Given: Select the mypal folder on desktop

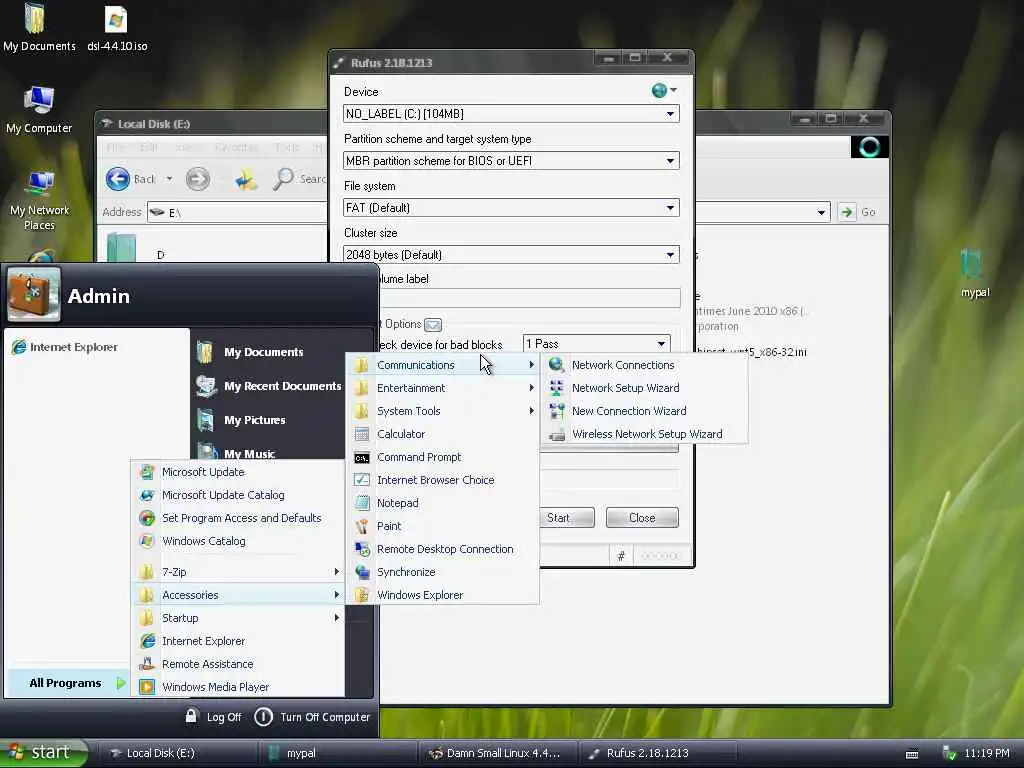Looking at the screenshot, I should (x=974, y=273).
